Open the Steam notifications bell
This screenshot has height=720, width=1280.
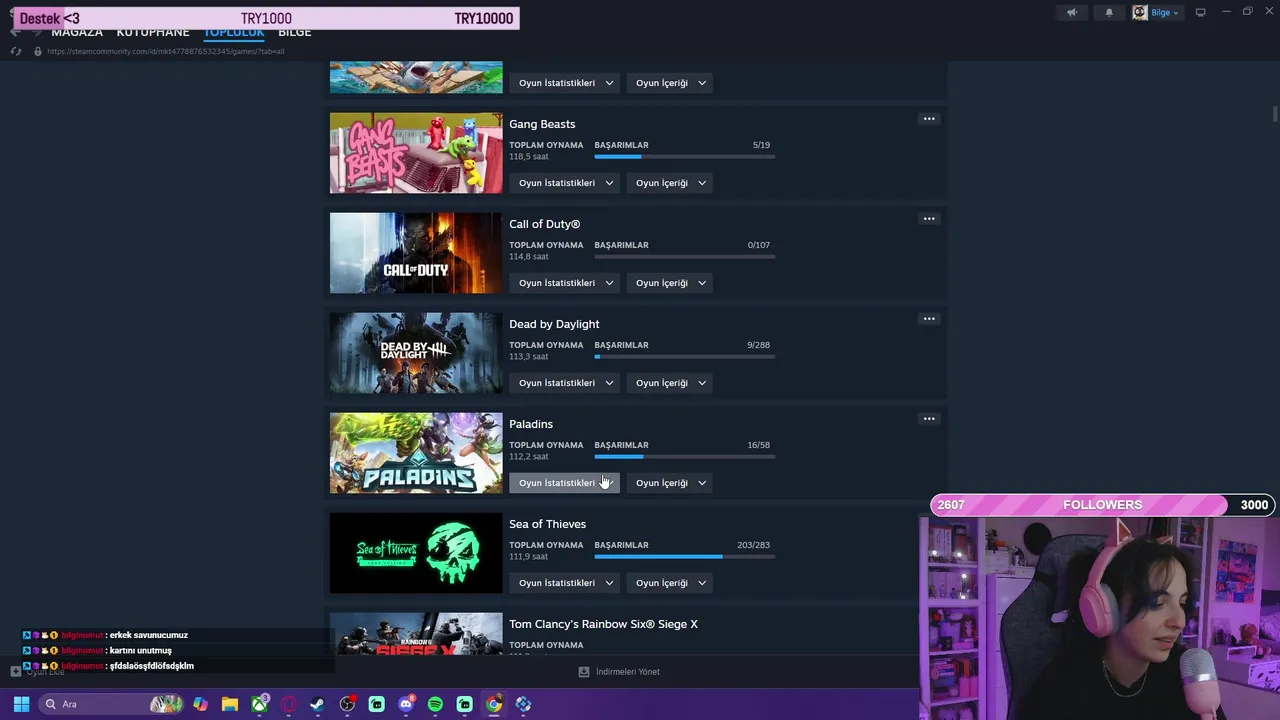1108,13
